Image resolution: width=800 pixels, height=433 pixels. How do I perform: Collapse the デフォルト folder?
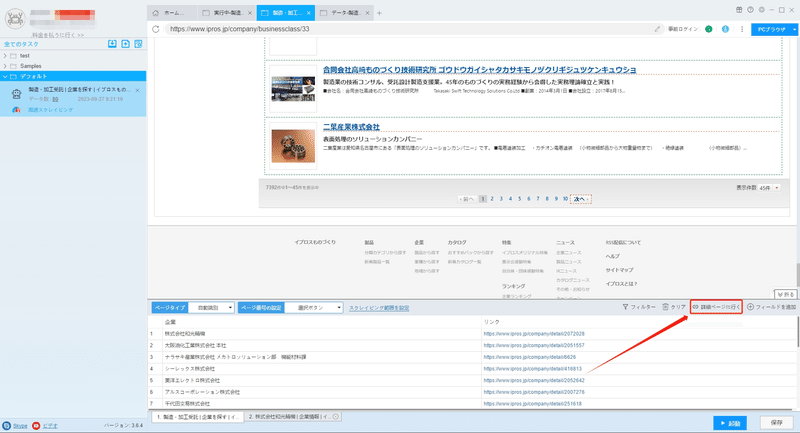(x=5, y=77)
